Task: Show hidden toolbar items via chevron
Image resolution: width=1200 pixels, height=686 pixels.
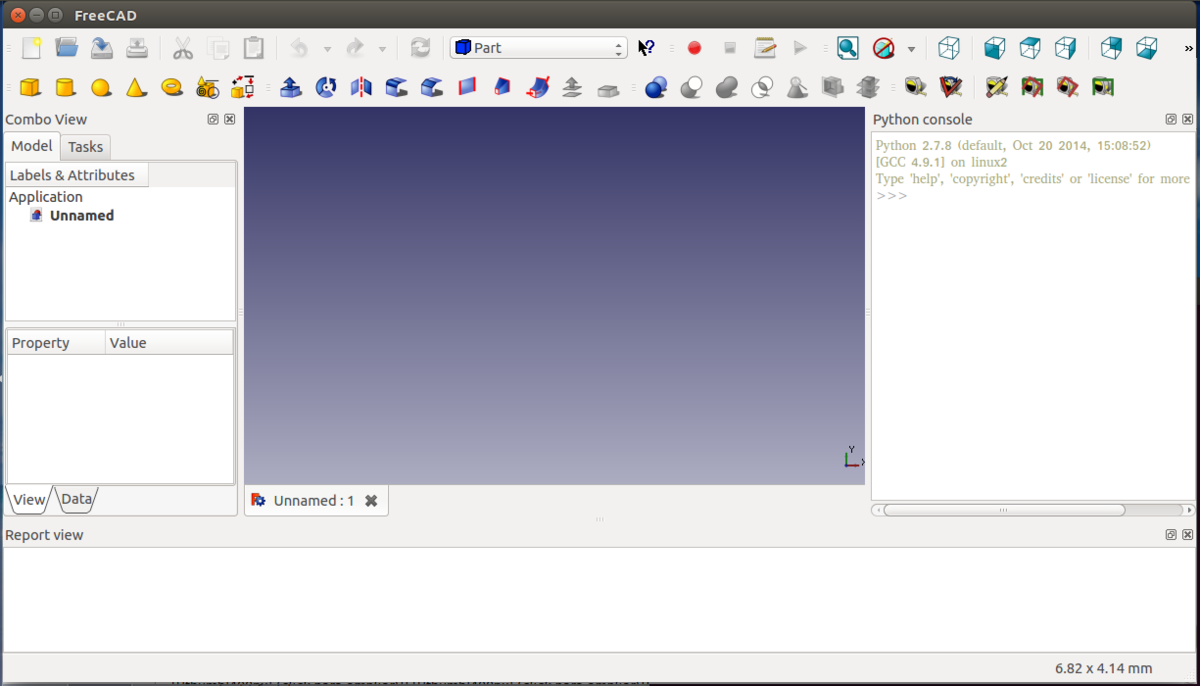Action: (x=1189, y=48)
